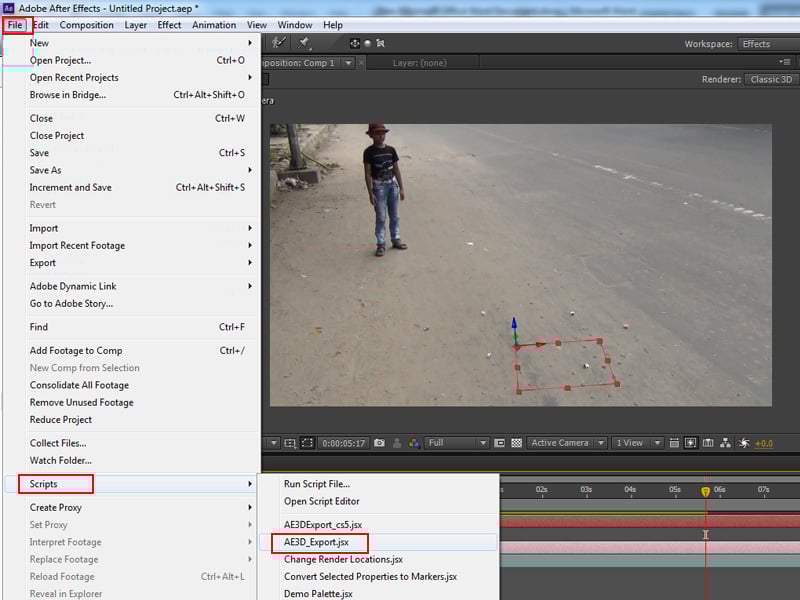Open the Active Camera view dropdown
The image size is (800, 600).
click(566, 443)
